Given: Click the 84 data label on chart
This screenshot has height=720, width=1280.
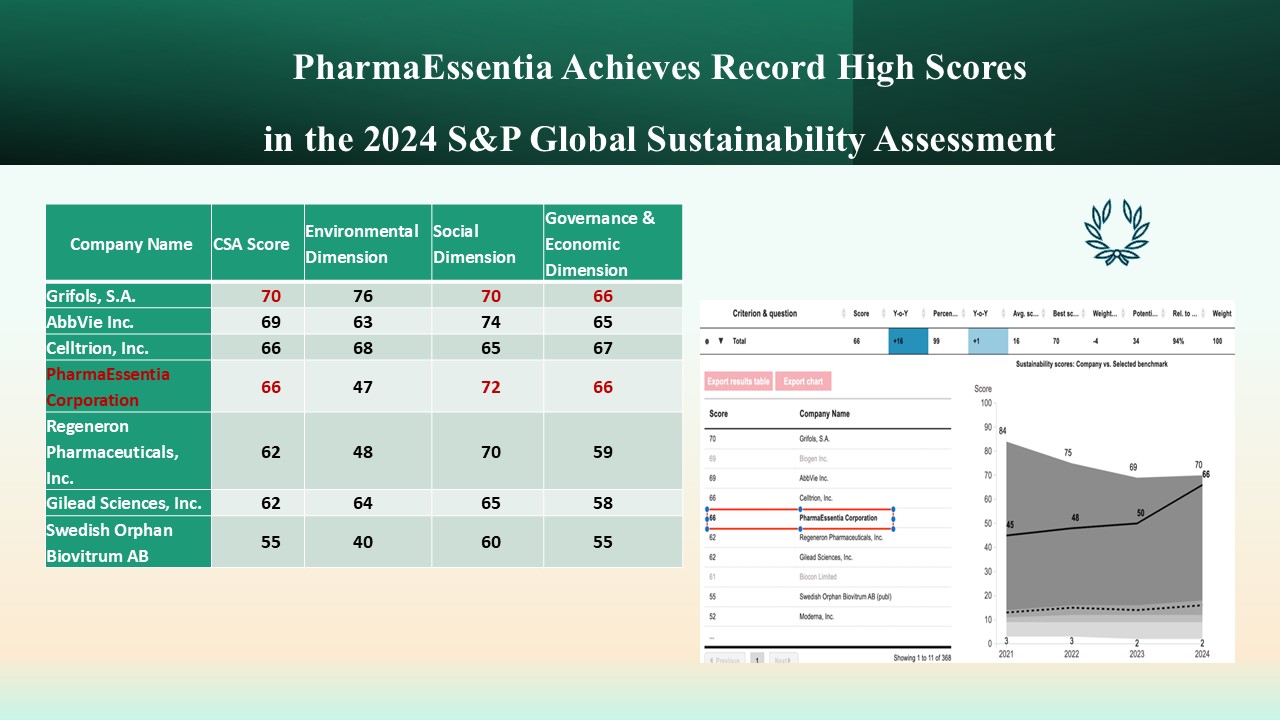Looking at the screenshot, I should coord(1001,431).
